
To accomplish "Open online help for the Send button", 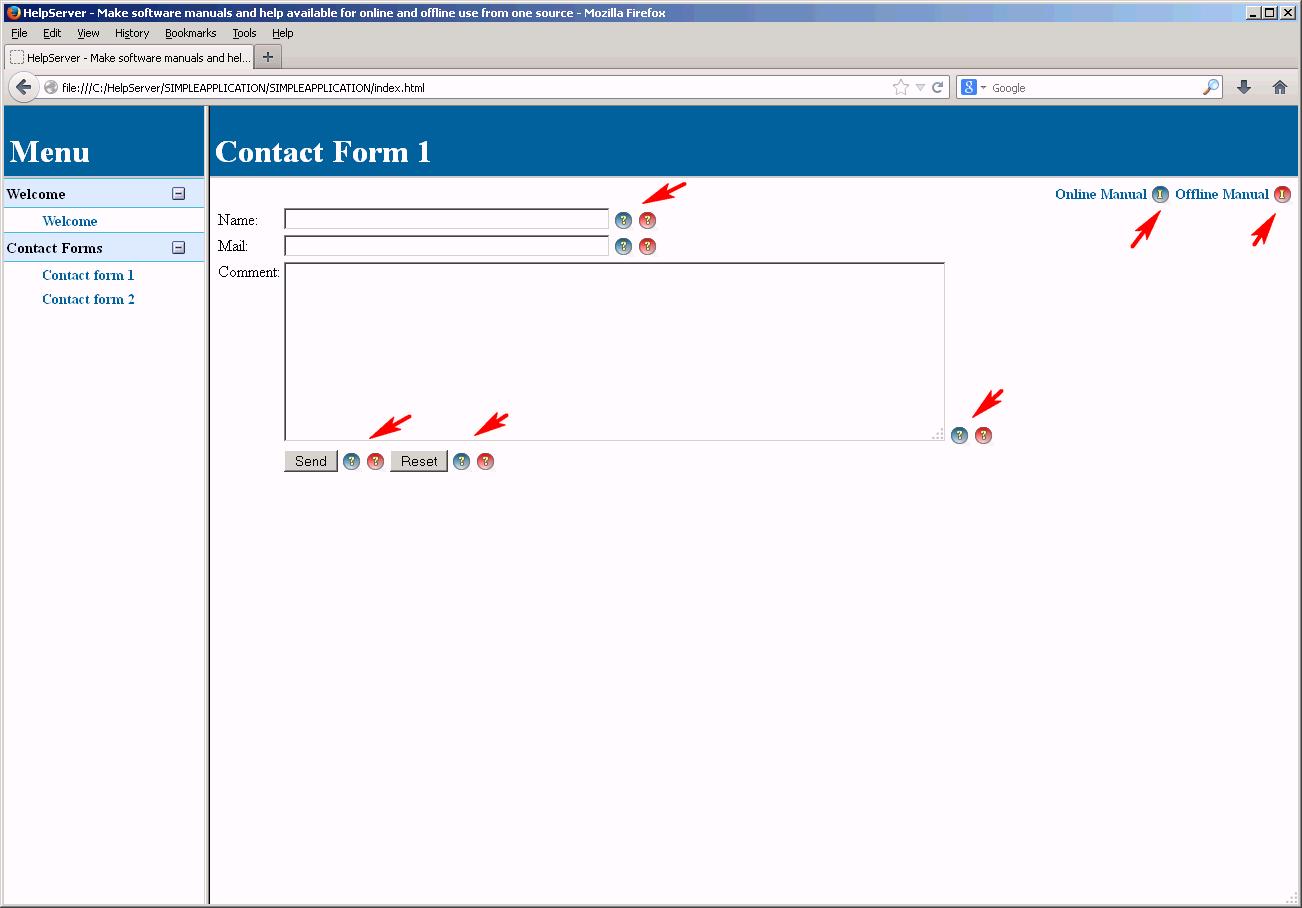I will tap(351, 461).
